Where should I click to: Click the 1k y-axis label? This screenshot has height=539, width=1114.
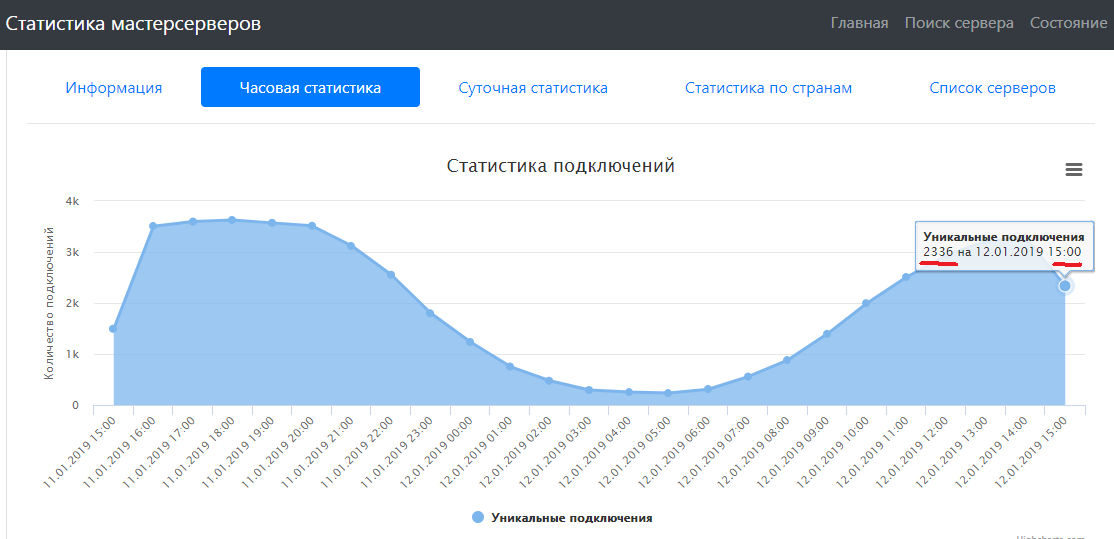pyautogui.click(x=72, y=354)
